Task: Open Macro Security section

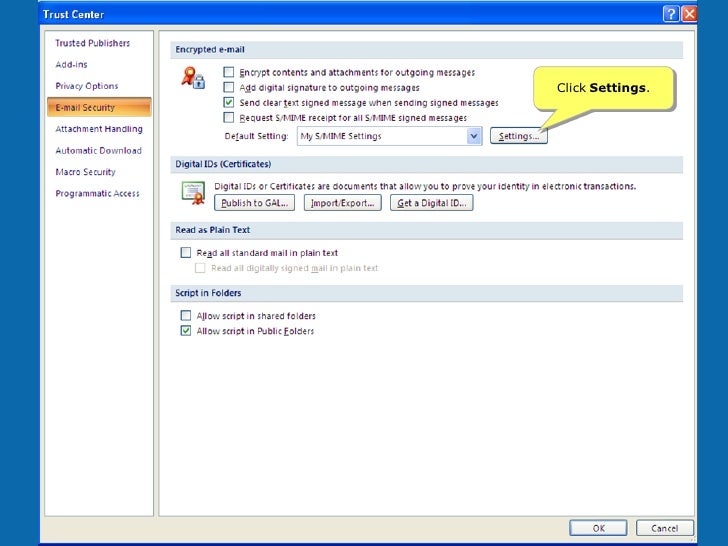Action: click(85, 172)
